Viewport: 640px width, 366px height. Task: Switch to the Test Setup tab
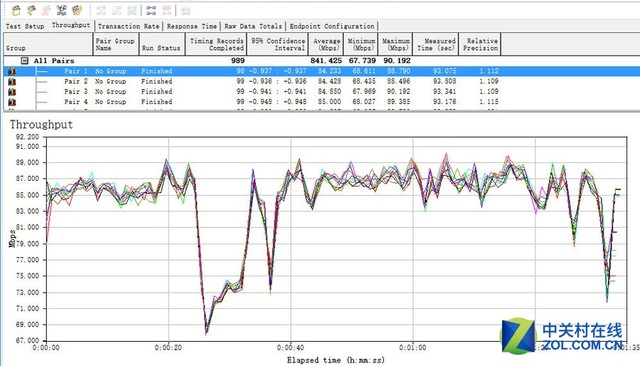(x=25, y=26)
